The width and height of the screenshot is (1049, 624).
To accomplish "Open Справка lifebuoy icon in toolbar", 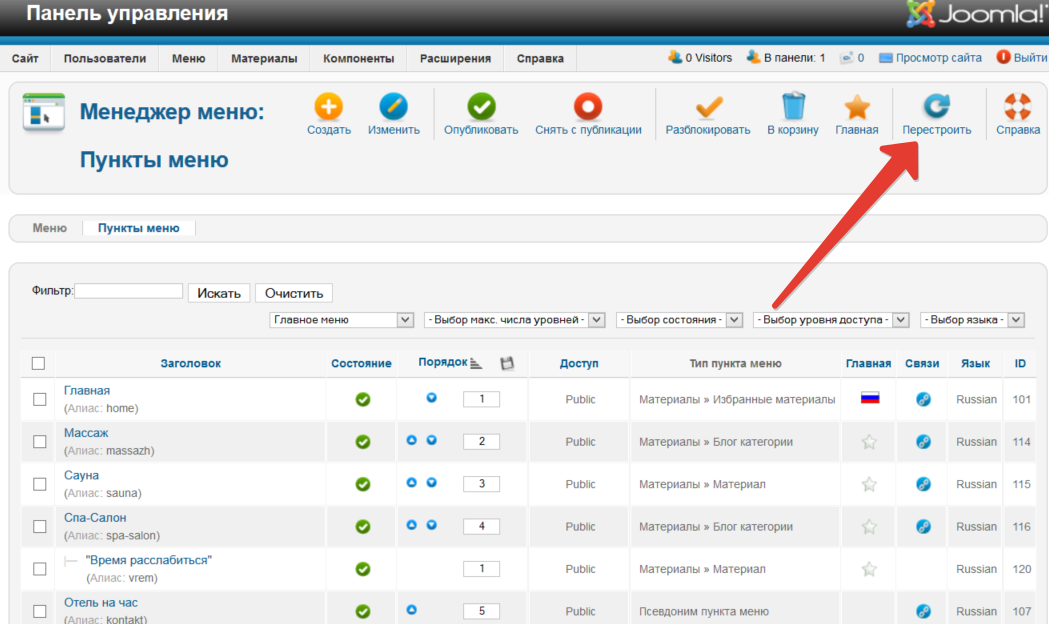I will coord(1017,108).
